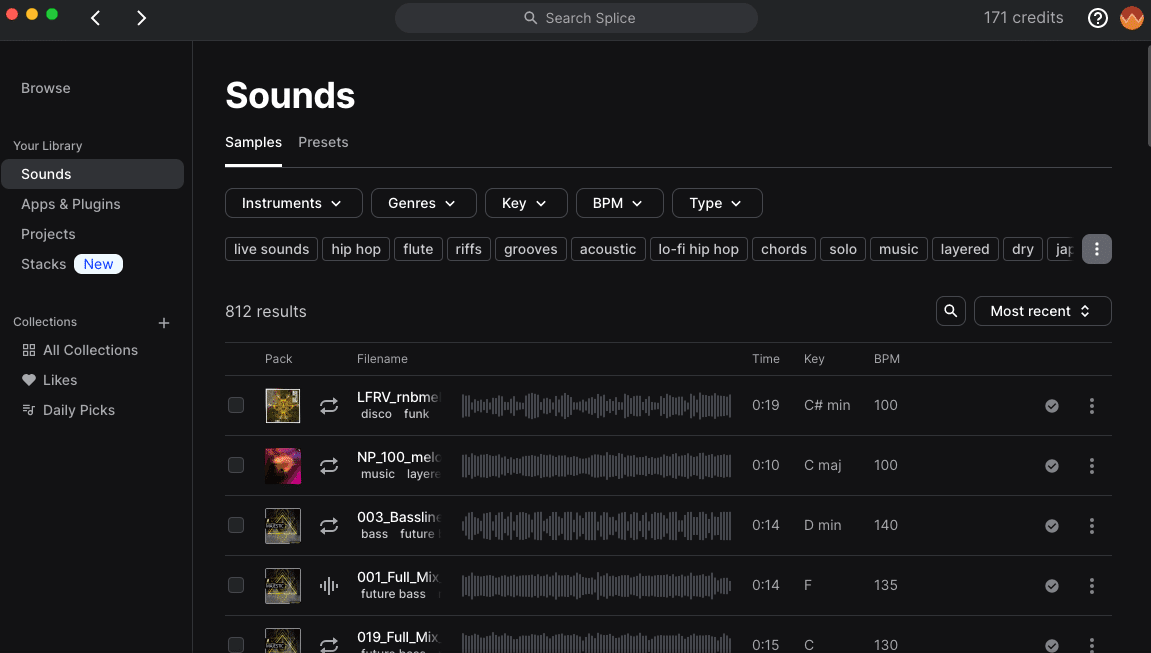Open the Likes collection
This screenshot has width=1151, height=653.
point(50,380)
